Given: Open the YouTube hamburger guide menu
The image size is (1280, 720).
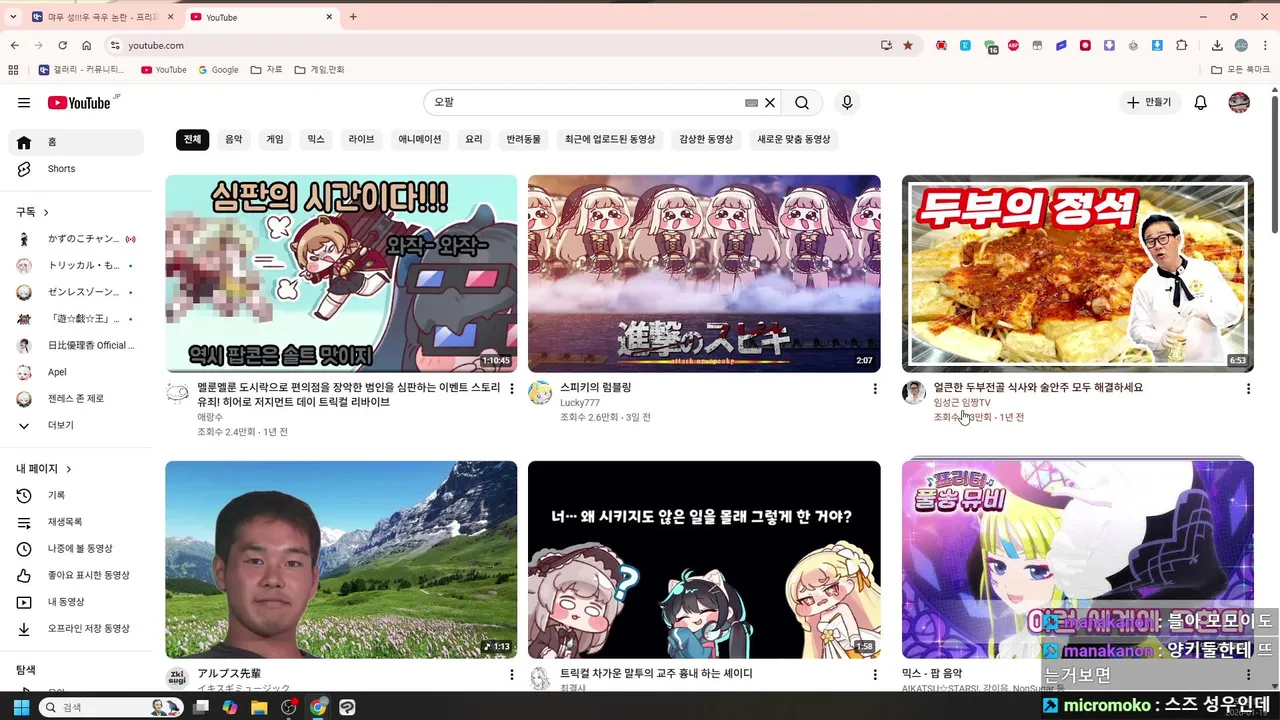Looking at the screenshot, I should click(x=24, y=103).
